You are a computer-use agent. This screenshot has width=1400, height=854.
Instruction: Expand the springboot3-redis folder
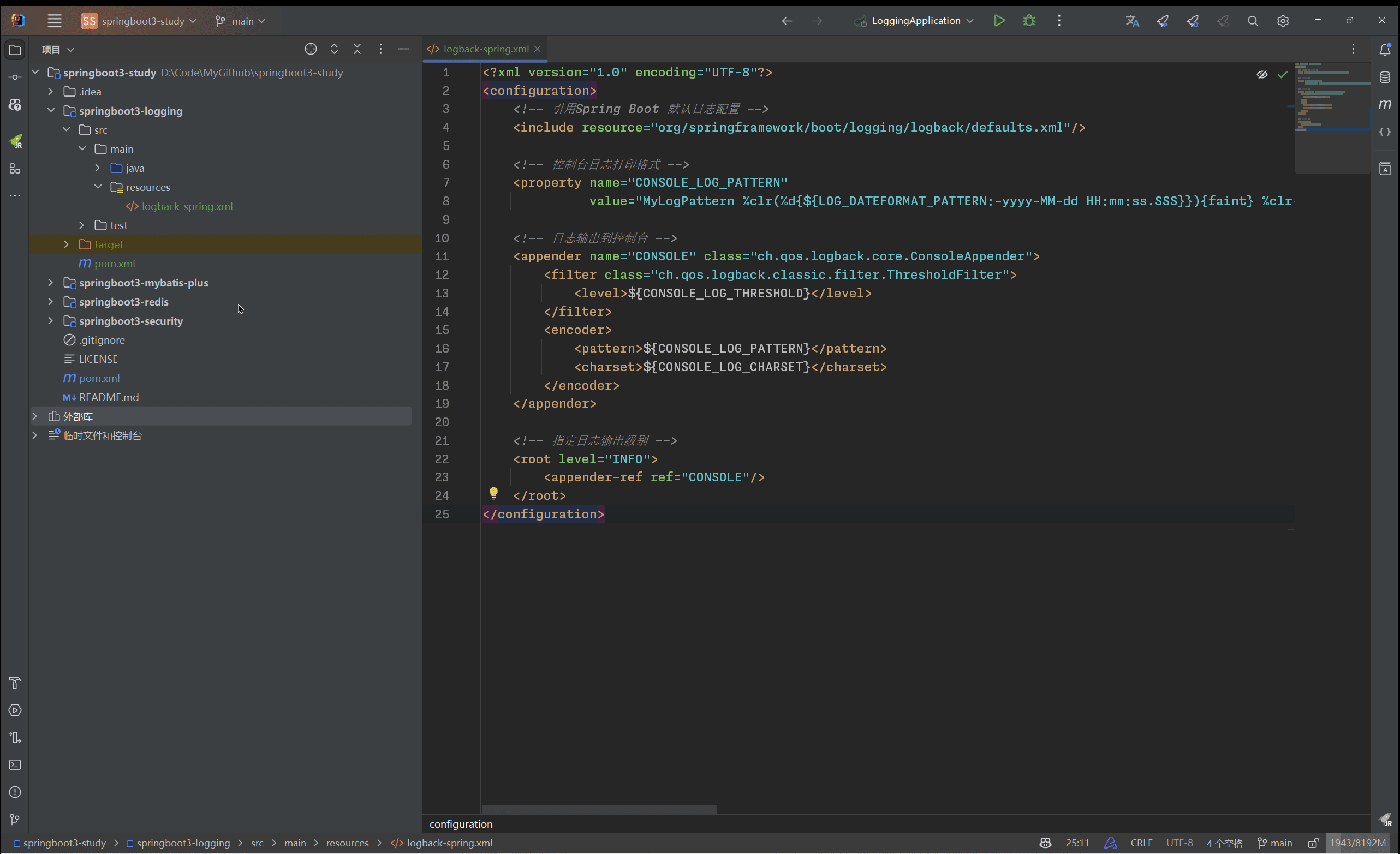click(x=50, y=302)
